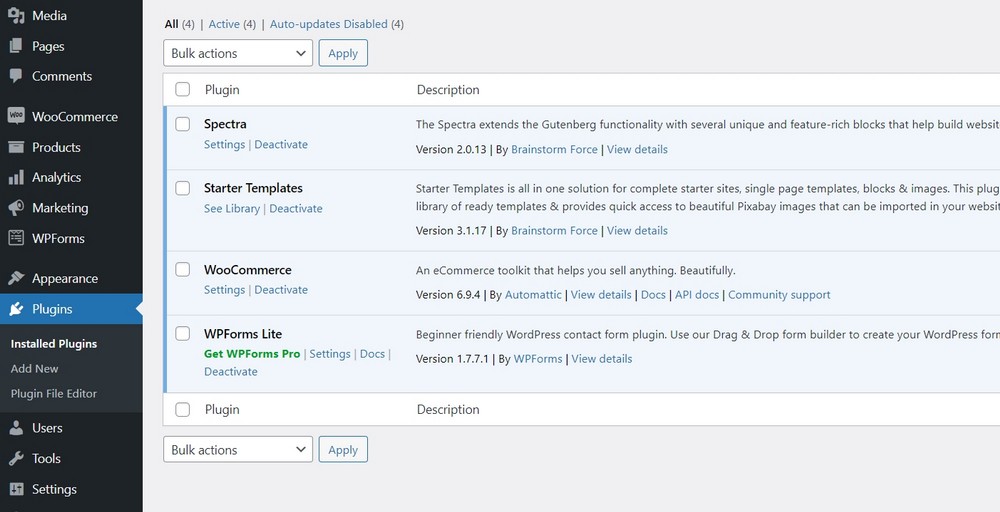Click the Comments speech bubble icon

point(16,76)
